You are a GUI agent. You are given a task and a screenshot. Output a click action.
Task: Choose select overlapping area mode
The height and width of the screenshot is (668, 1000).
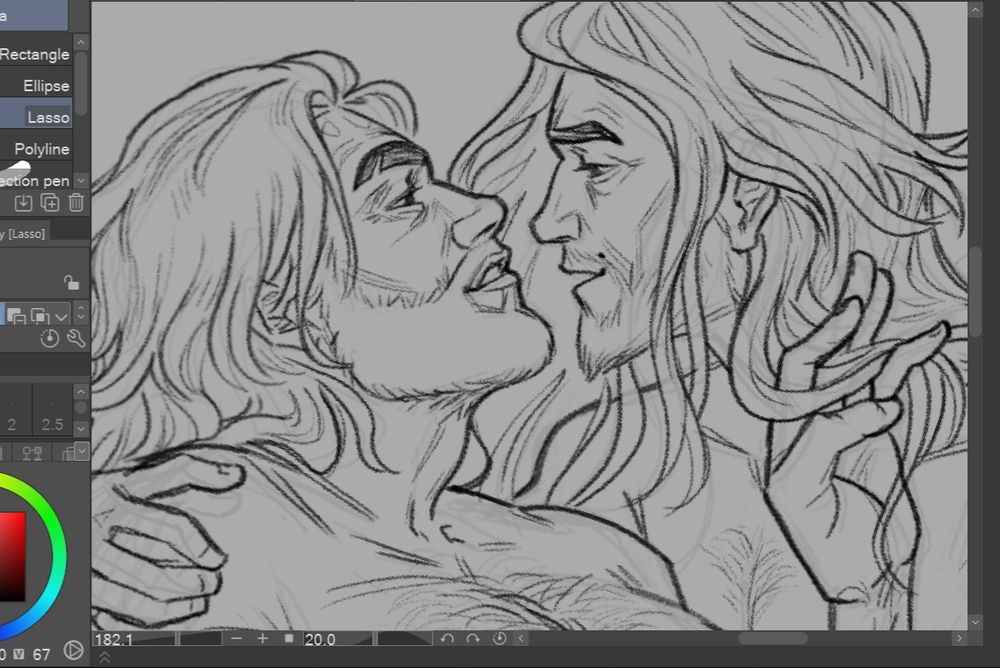click(40, 316)
